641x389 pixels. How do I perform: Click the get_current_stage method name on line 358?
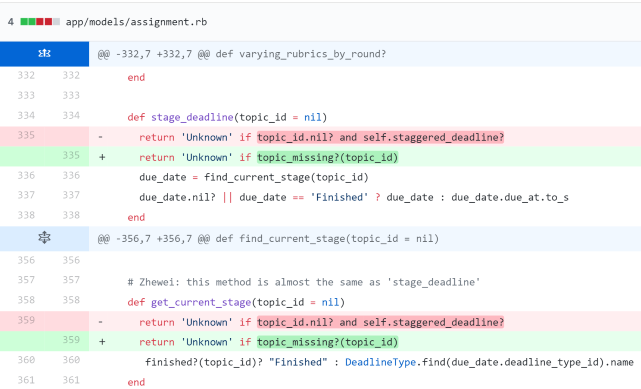(201, 302)
